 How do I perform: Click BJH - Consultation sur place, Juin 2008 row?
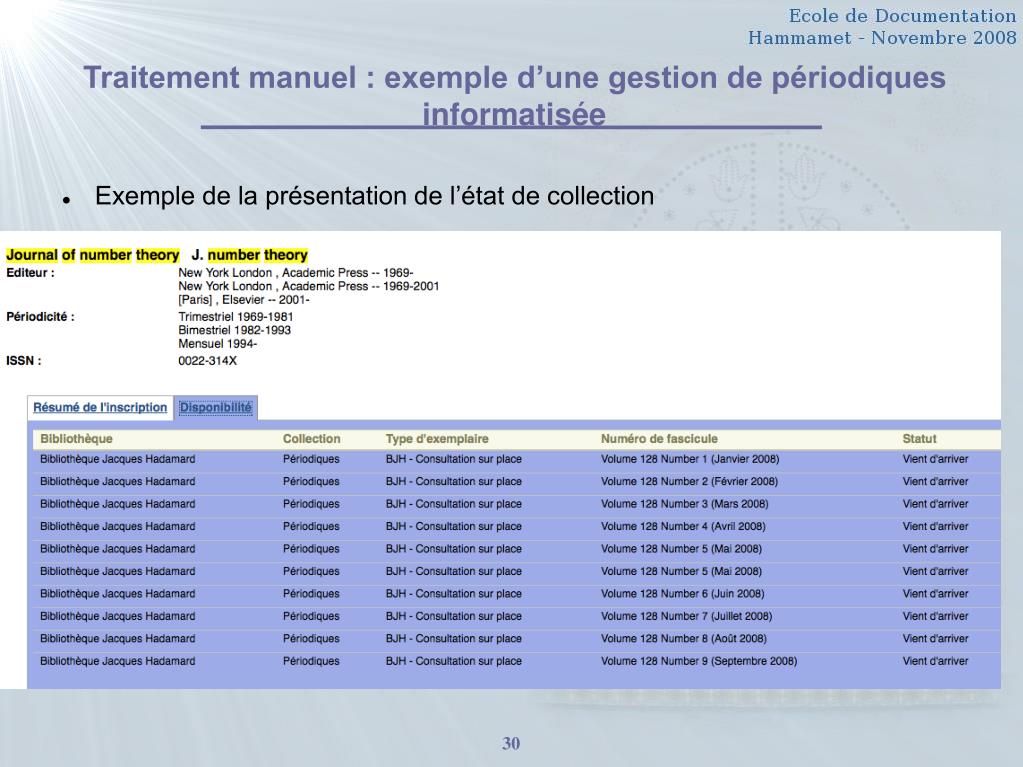click(453, 594)
